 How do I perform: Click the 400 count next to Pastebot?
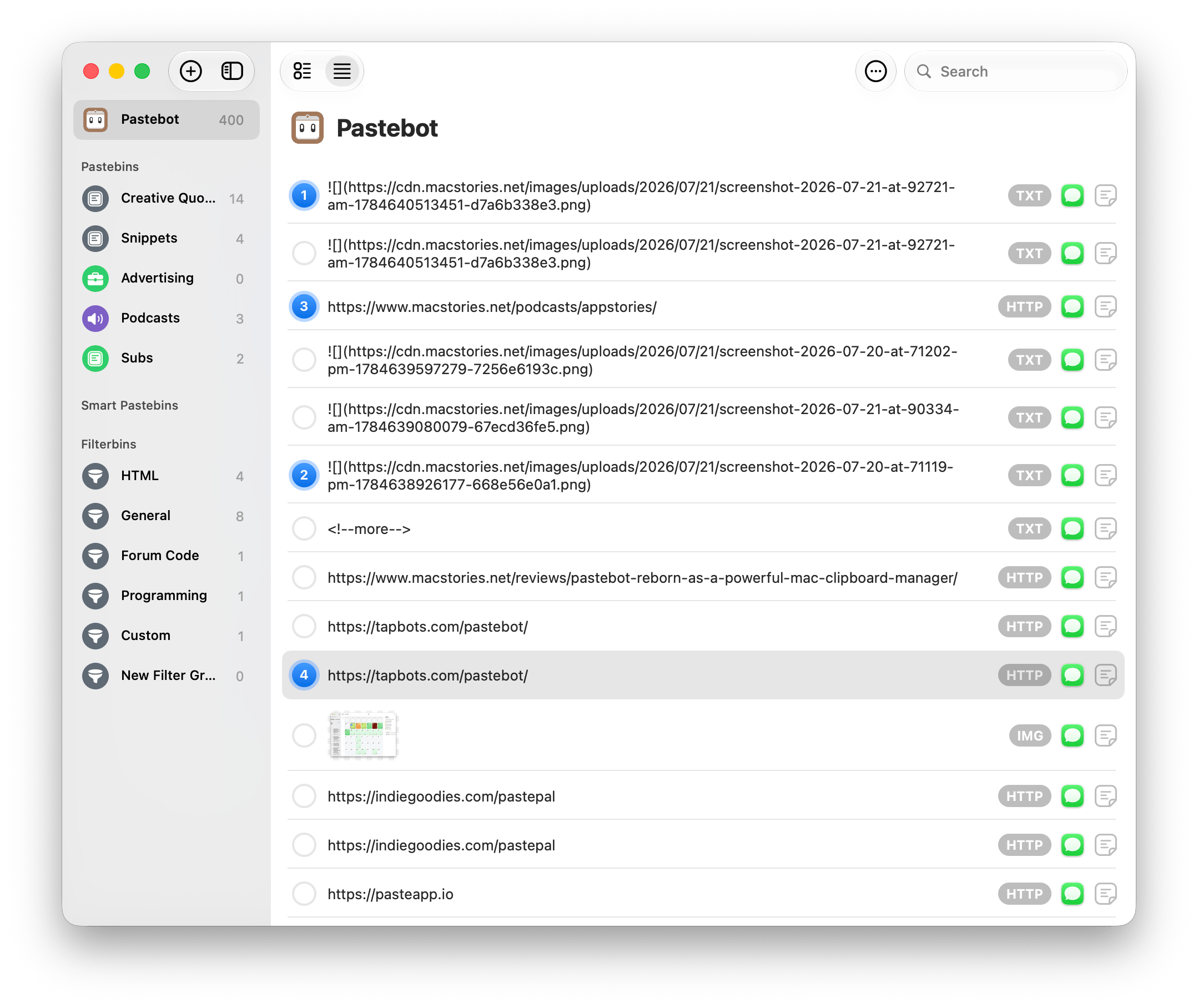click(x=231, y=120)
